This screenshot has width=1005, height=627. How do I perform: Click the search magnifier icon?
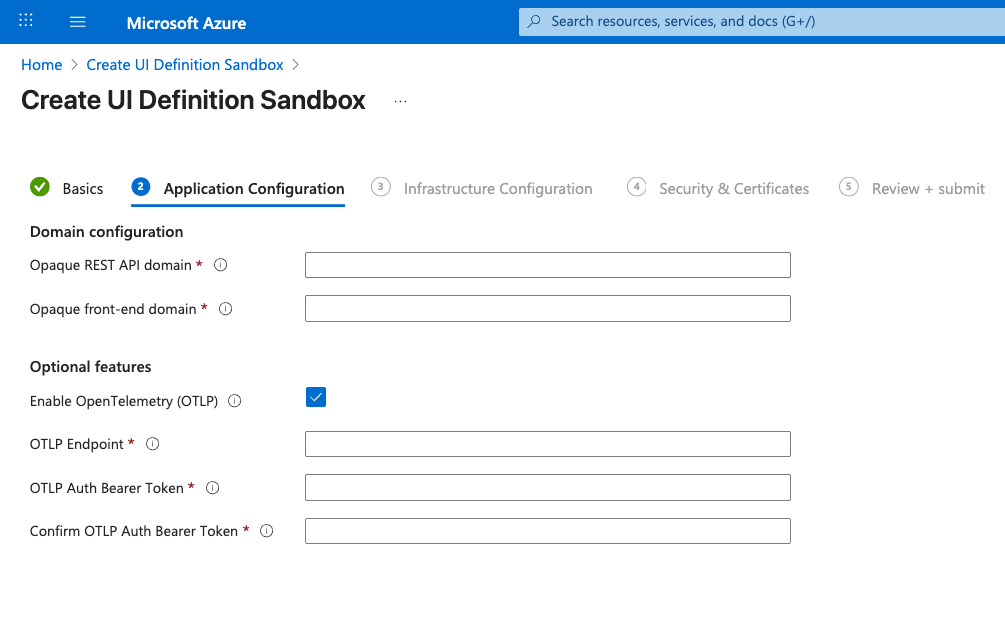pos(534,21)
